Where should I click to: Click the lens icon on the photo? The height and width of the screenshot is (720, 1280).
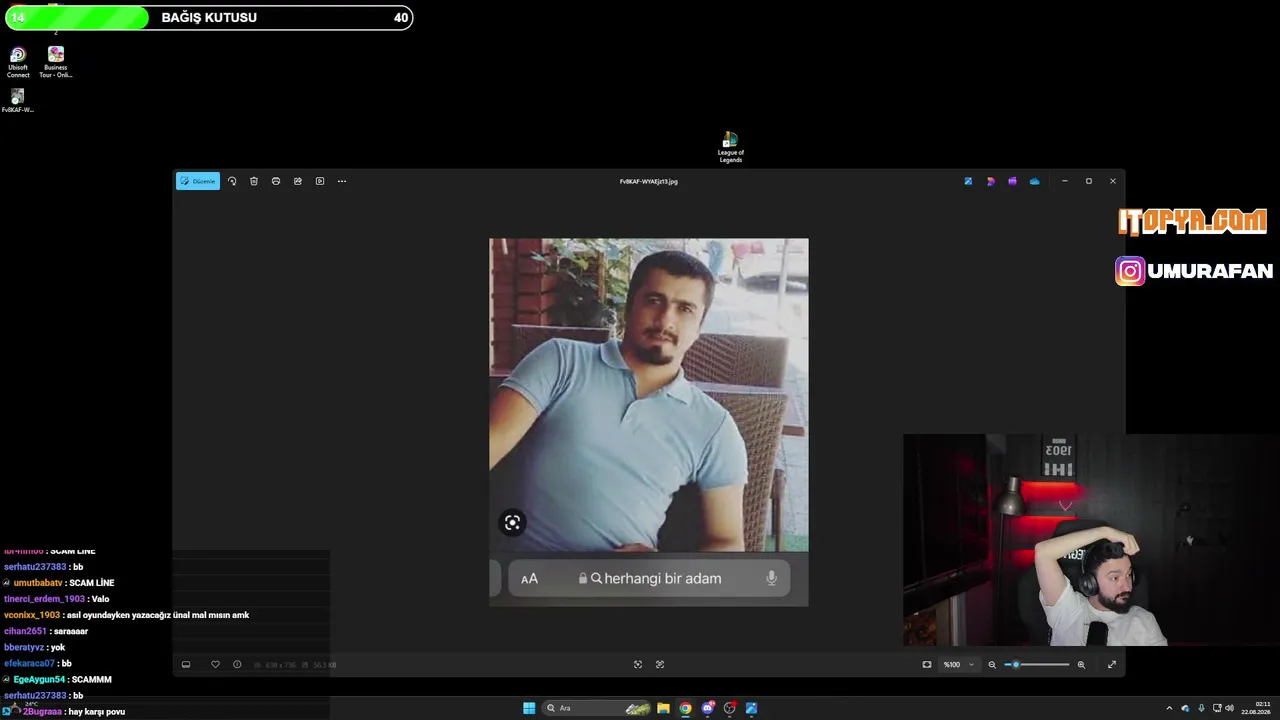(x=512, y=522)
